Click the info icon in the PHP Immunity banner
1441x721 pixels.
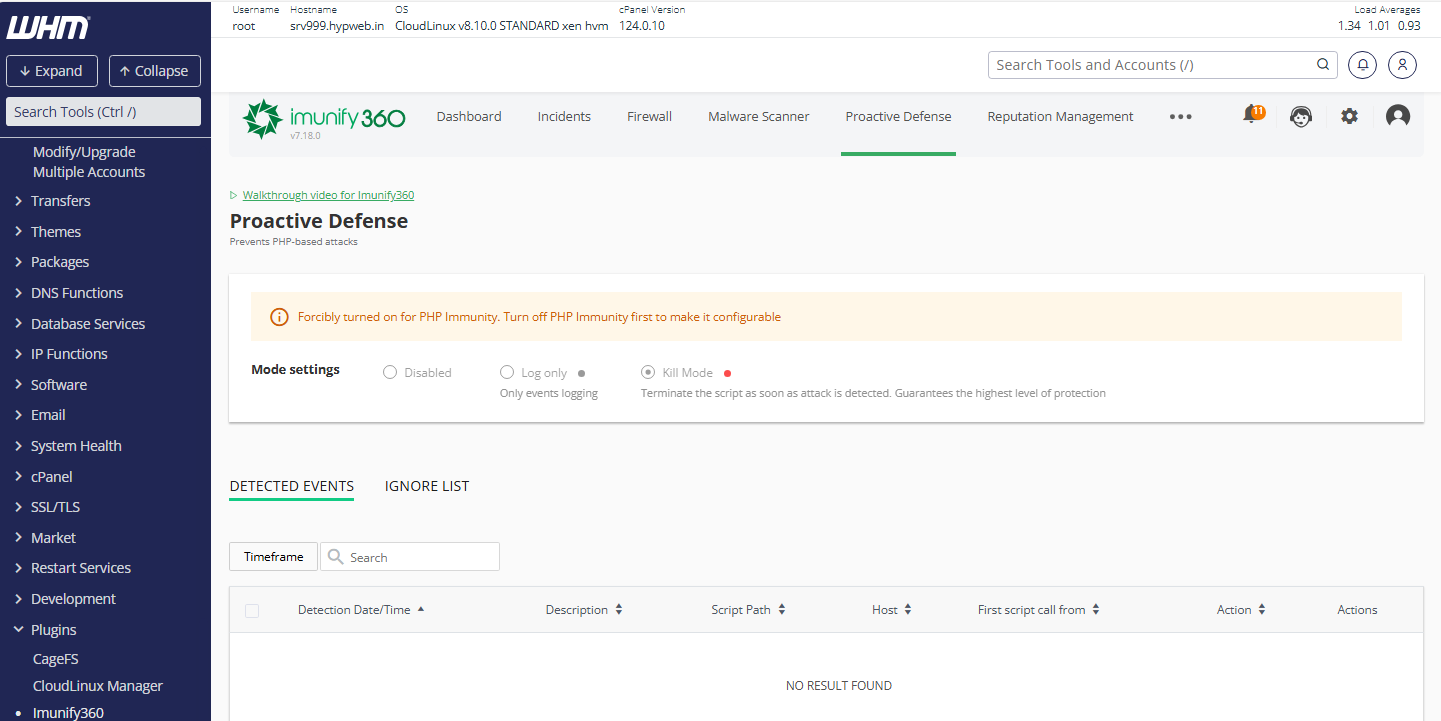[x=279, y=316]
